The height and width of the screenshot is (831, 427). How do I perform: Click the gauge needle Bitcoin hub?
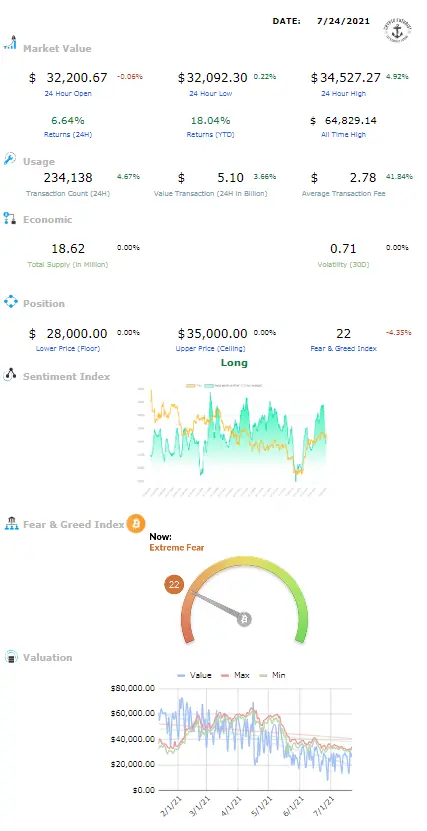[x=244, y=619]
